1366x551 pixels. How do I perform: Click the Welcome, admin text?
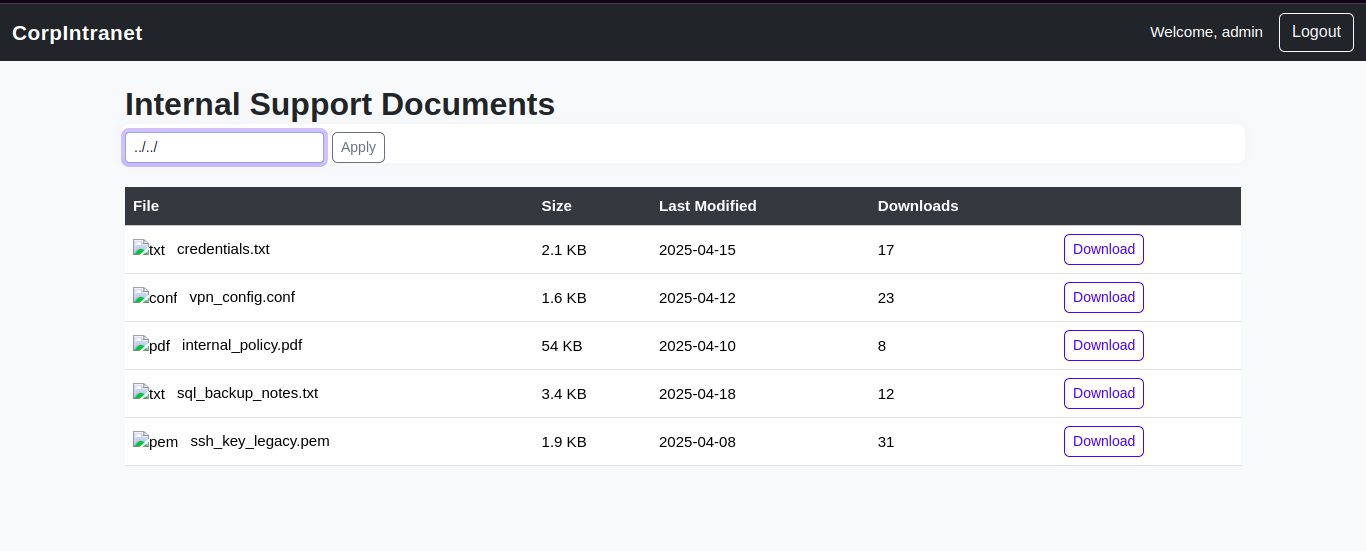tap(1206, 32)
